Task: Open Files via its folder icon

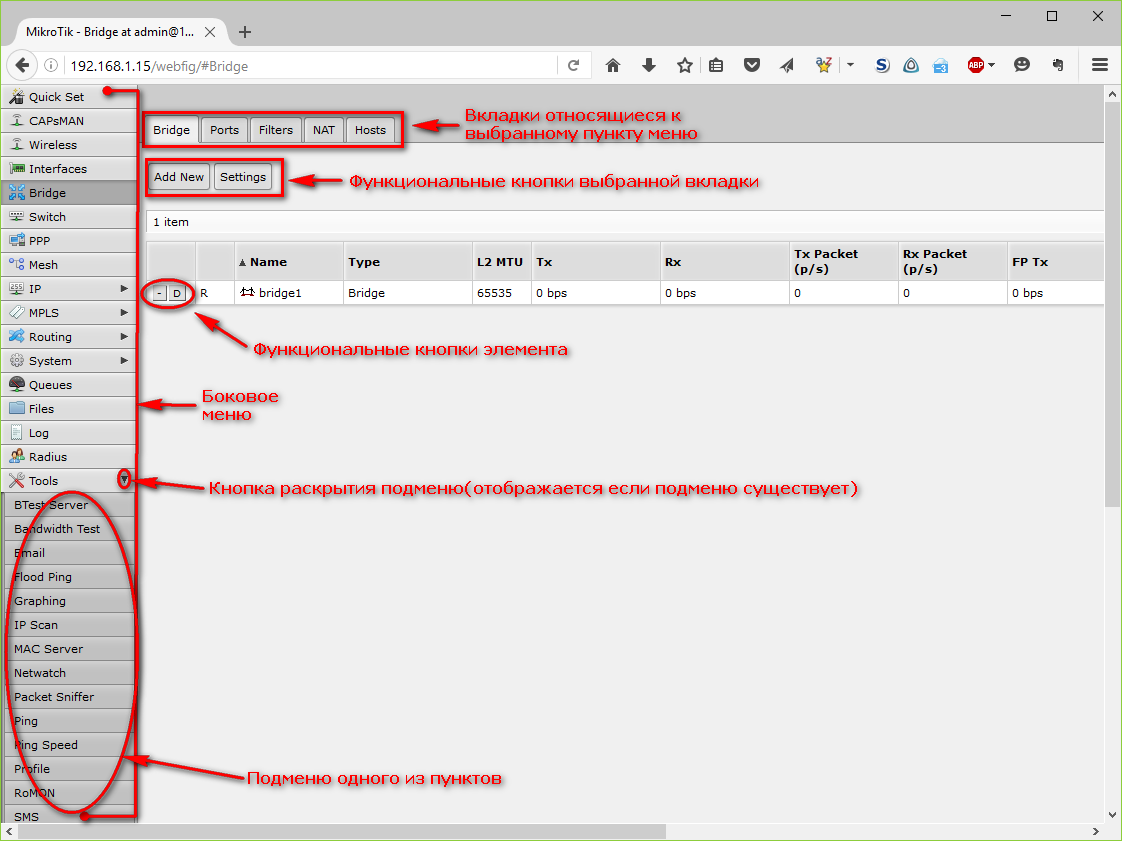Action: click(16, 408)
